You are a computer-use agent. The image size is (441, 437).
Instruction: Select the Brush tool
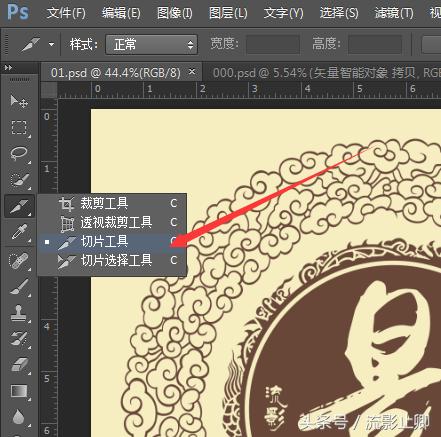click(19, 287)
